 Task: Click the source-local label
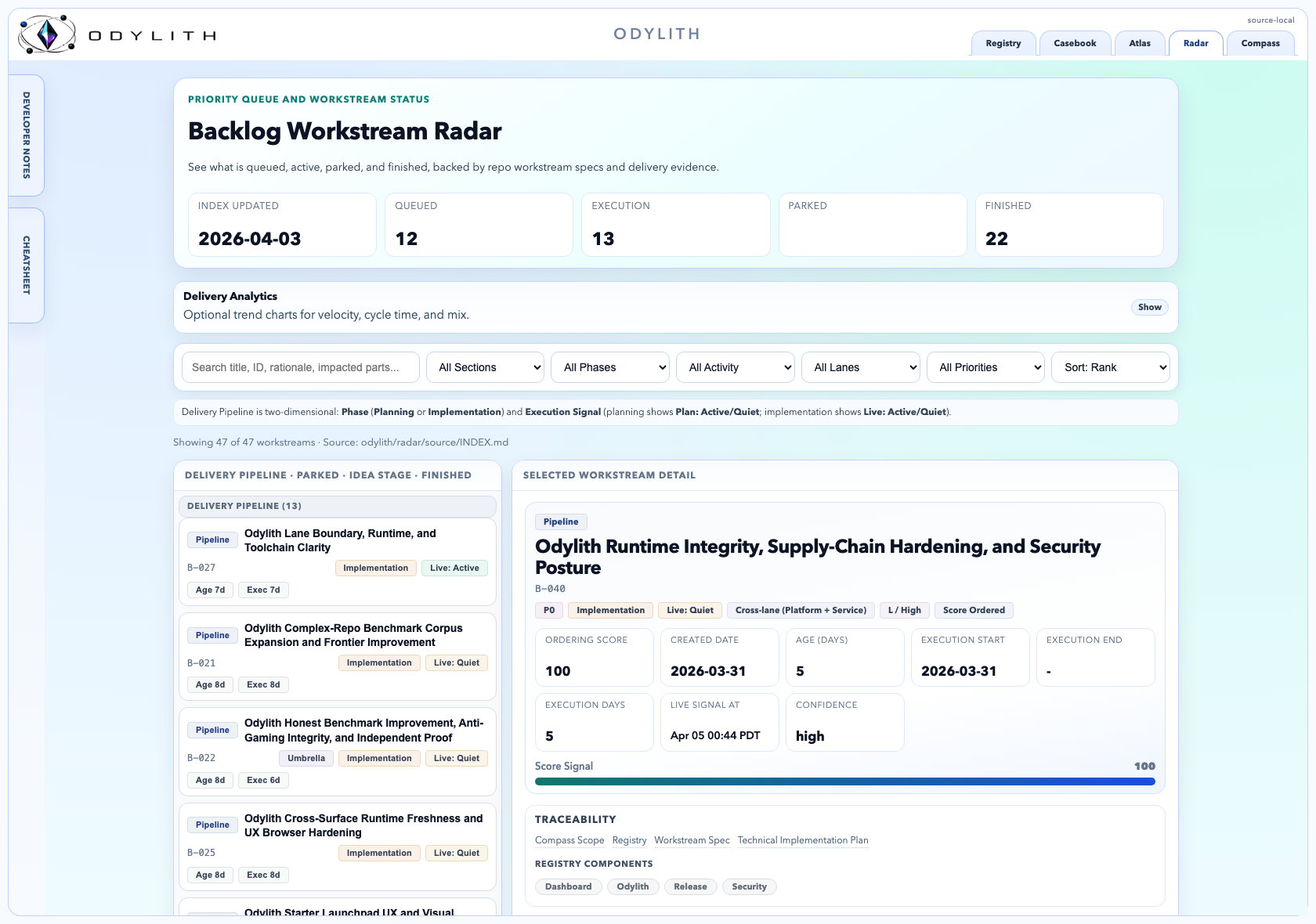click(1271, 20)
